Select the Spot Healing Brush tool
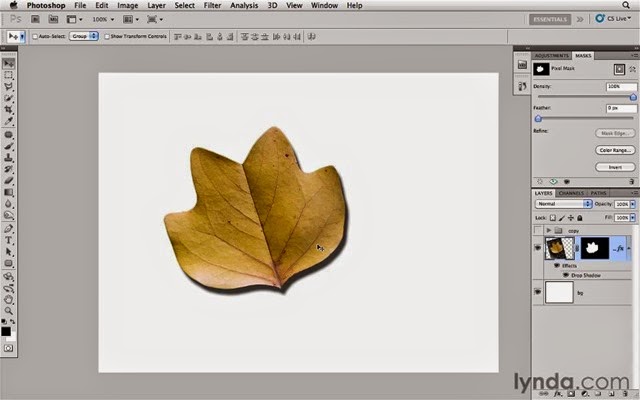 pyautogui.click(x=8, y=135)
